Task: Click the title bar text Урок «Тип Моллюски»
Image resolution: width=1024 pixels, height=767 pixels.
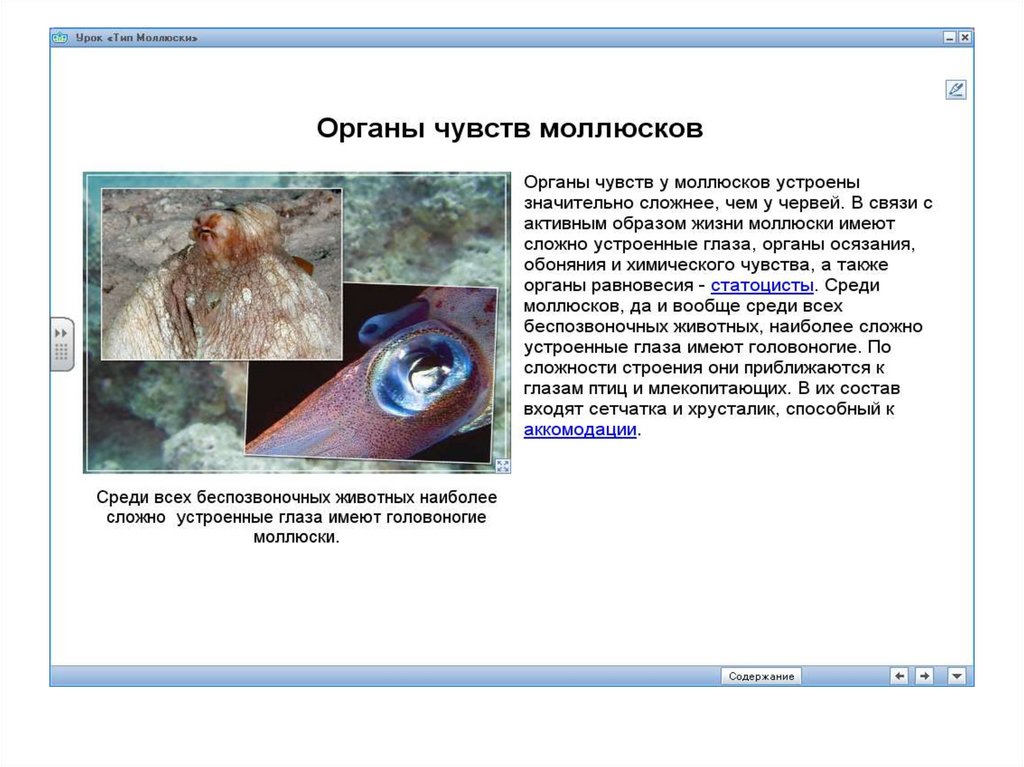Action: pyautogui.click(x=136, y=38)
